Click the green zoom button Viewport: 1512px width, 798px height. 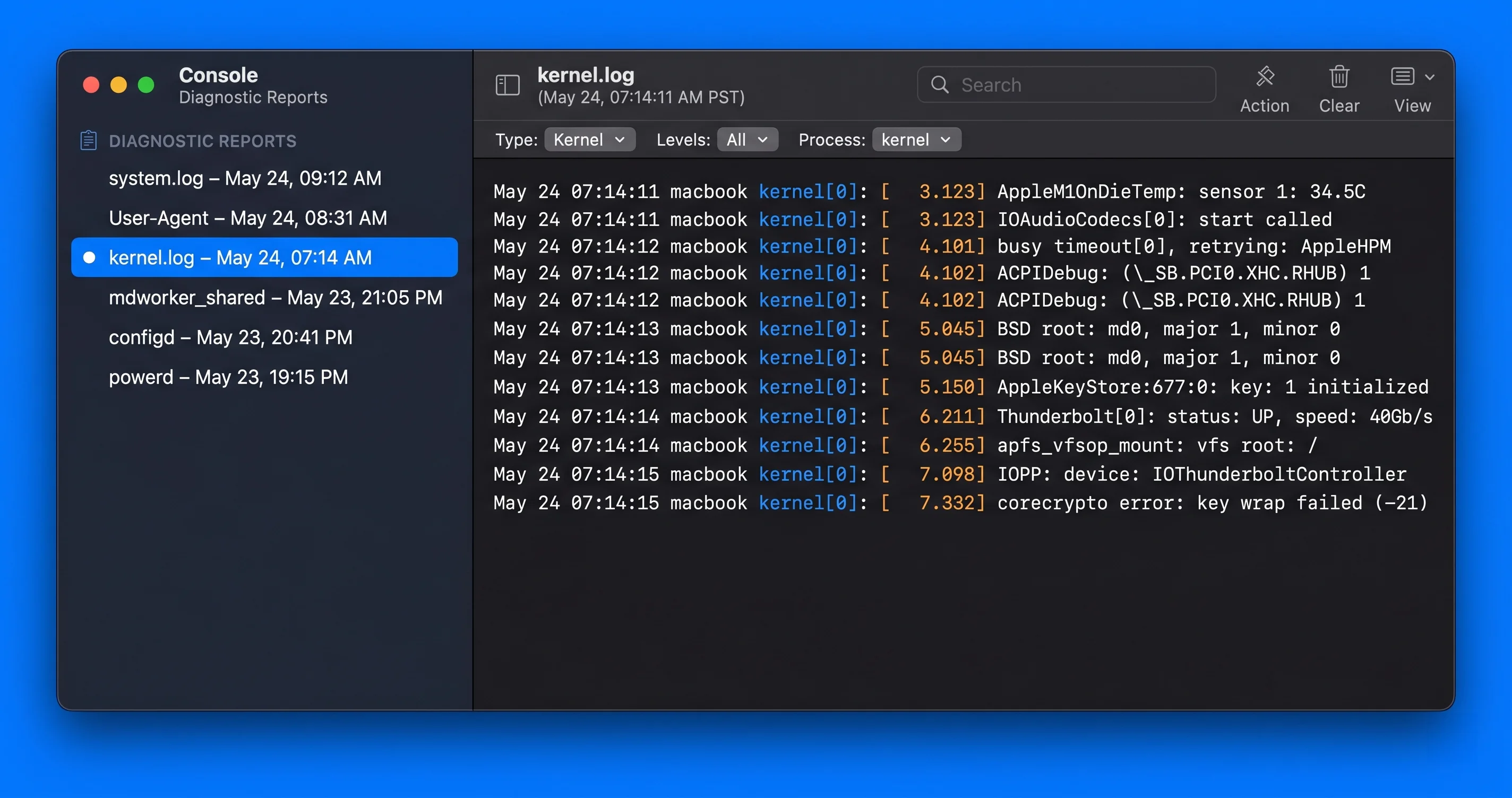(146, 85)
